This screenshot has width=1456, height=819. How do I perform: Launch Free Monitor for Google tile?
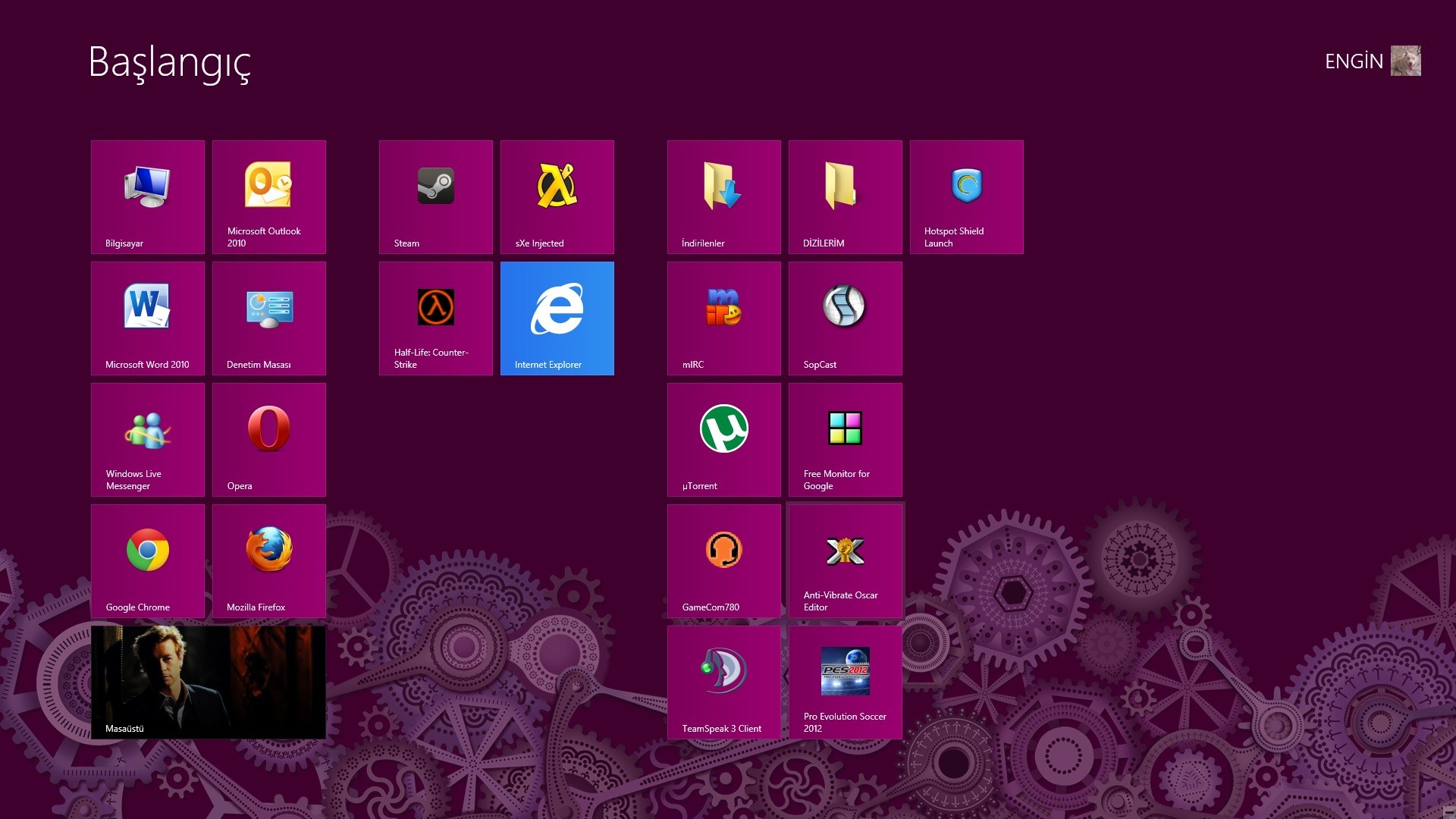[846, 440]
